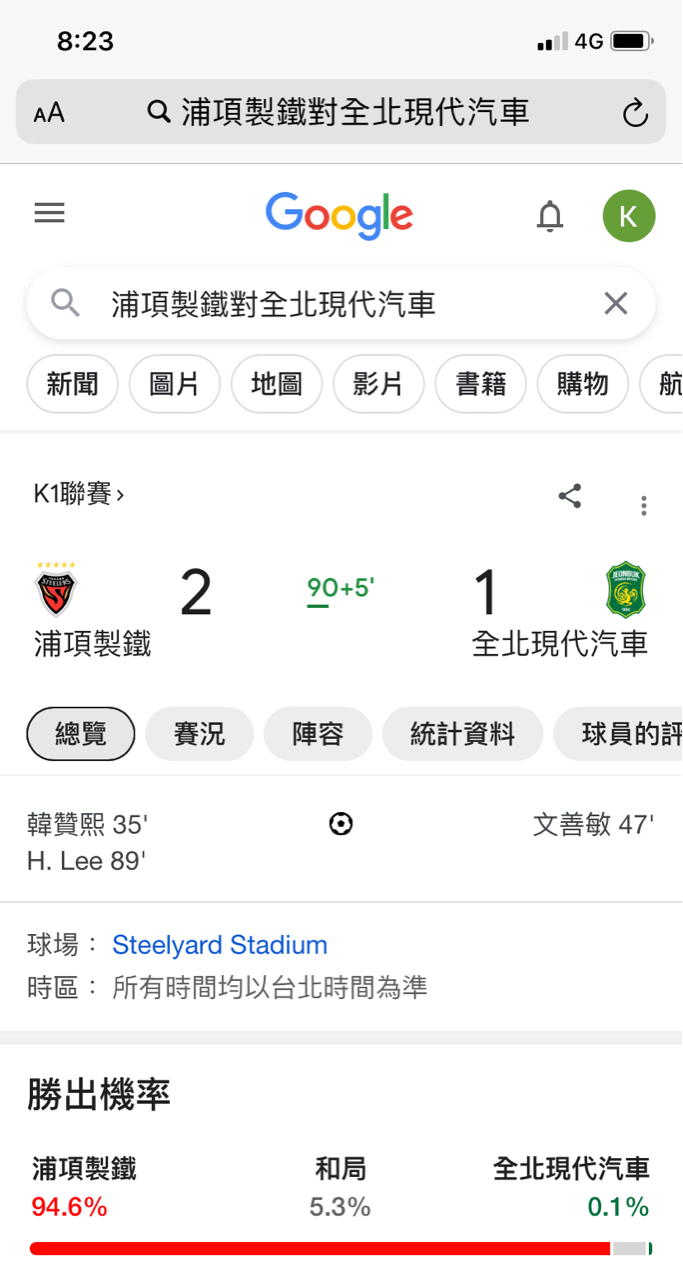Clear the search box with X
The image size is (683, 1280).
615,304
